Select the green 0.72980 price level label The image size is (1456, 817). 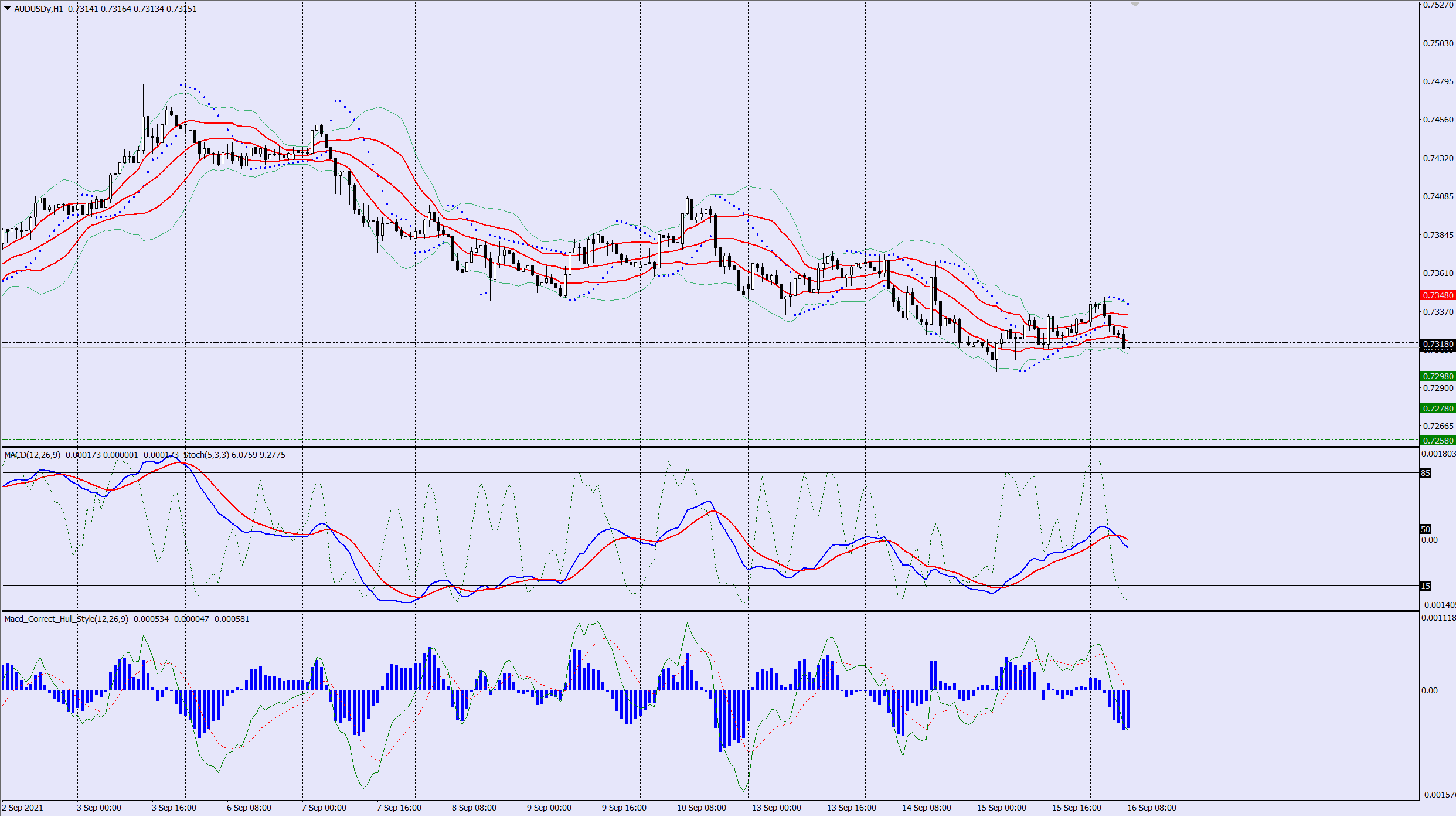pyautogui.click(x=1438, y=376)
